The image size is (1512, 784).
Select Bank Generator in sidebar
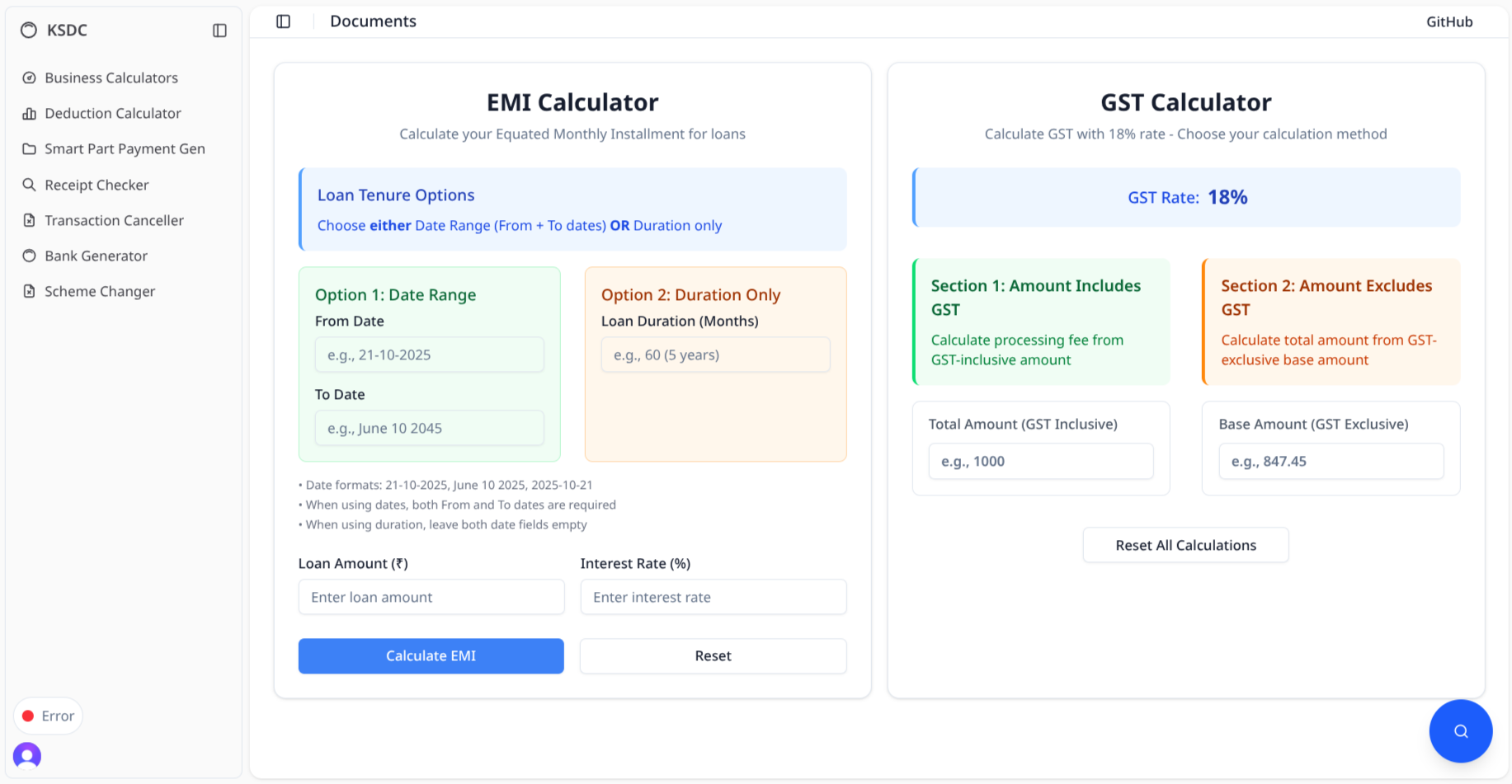pos(124,256)
